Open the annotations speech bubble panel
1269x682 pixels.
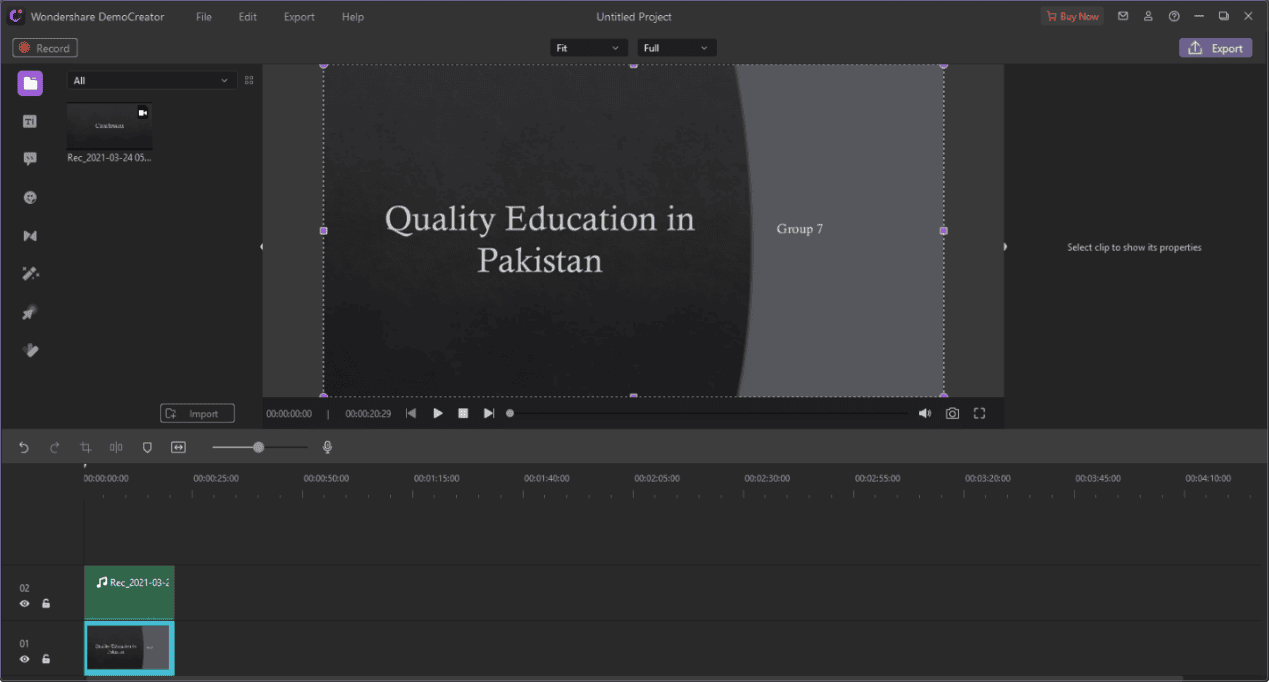coord(30,159)
